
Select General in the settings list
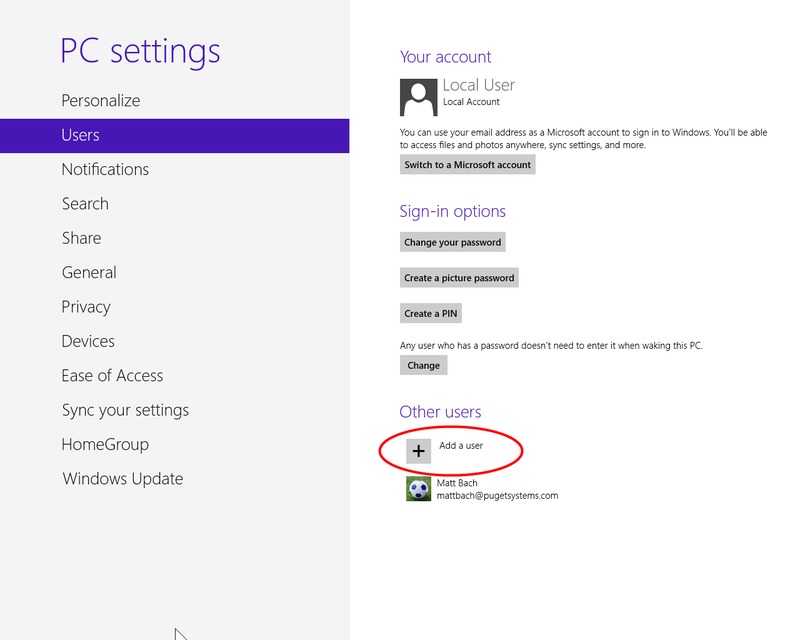coord(89,272)
